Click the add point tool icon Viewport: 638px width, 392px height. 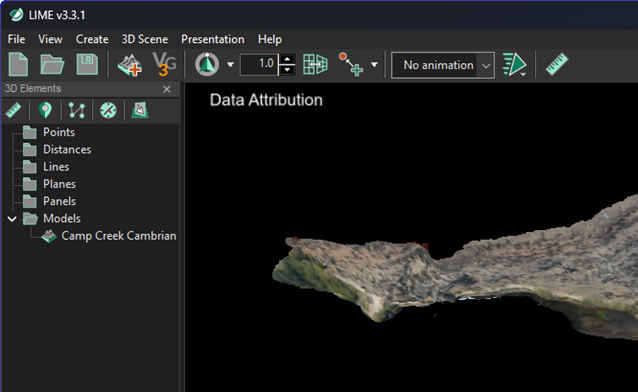351,64
